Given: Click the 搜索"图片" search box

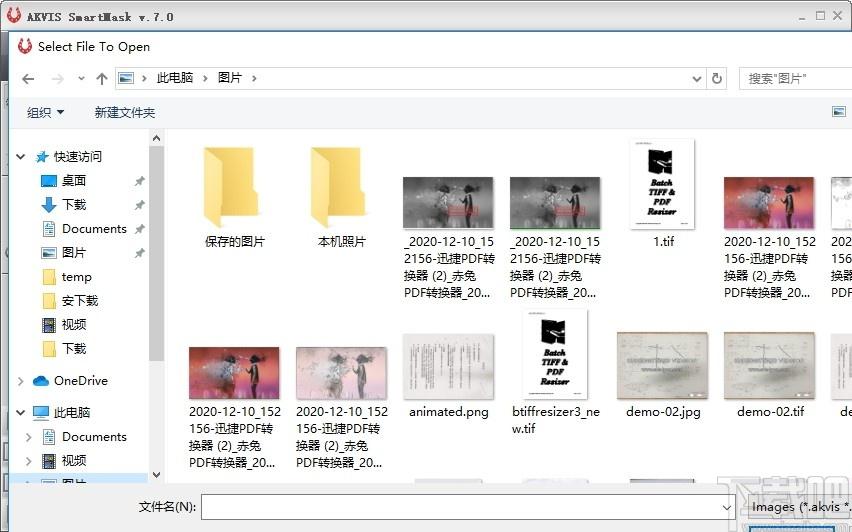Looking at the screenshot, I should click(795, 79).
